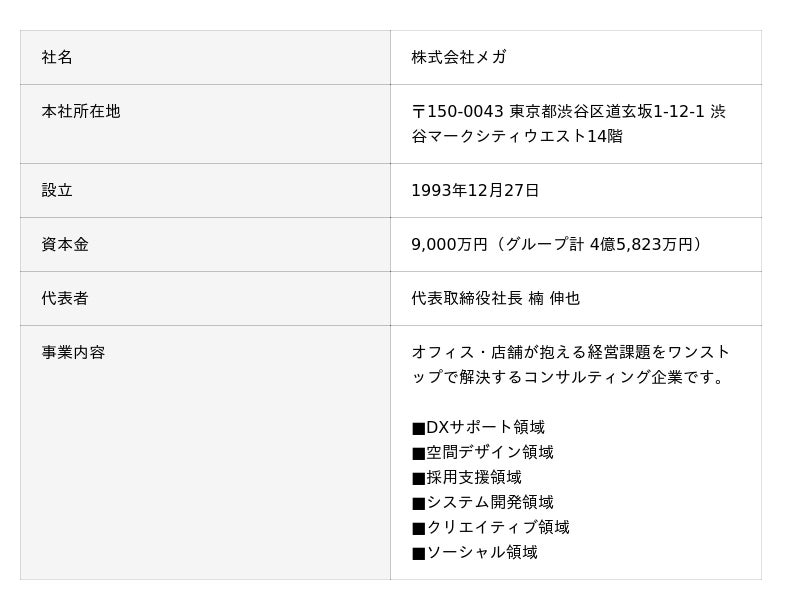This screenshot has height=610, width=800.
Task: Click the ソーシャル領域 bullet item
Action: coord(474,552)
